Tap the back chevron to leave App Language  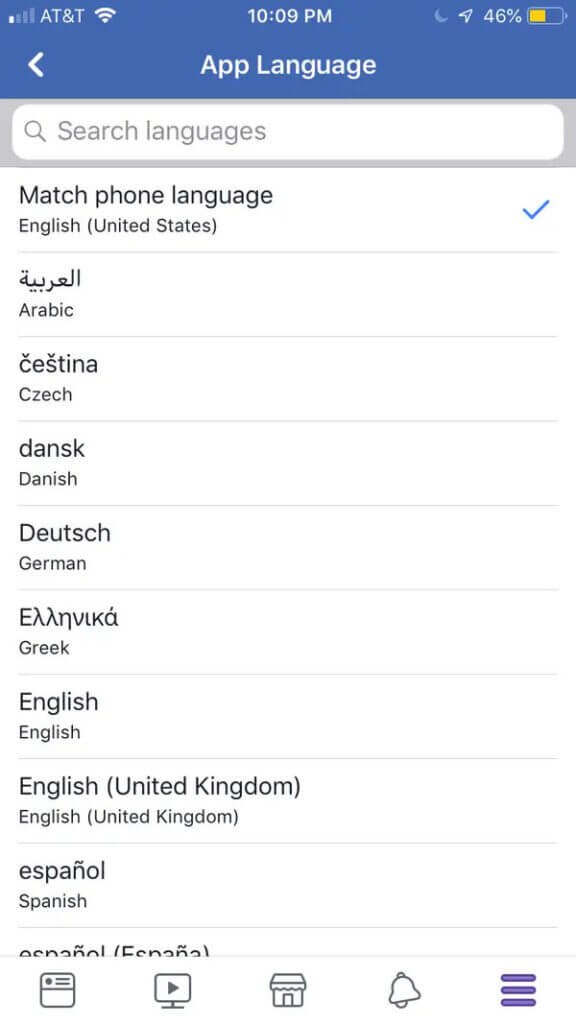tap(36, 63)
